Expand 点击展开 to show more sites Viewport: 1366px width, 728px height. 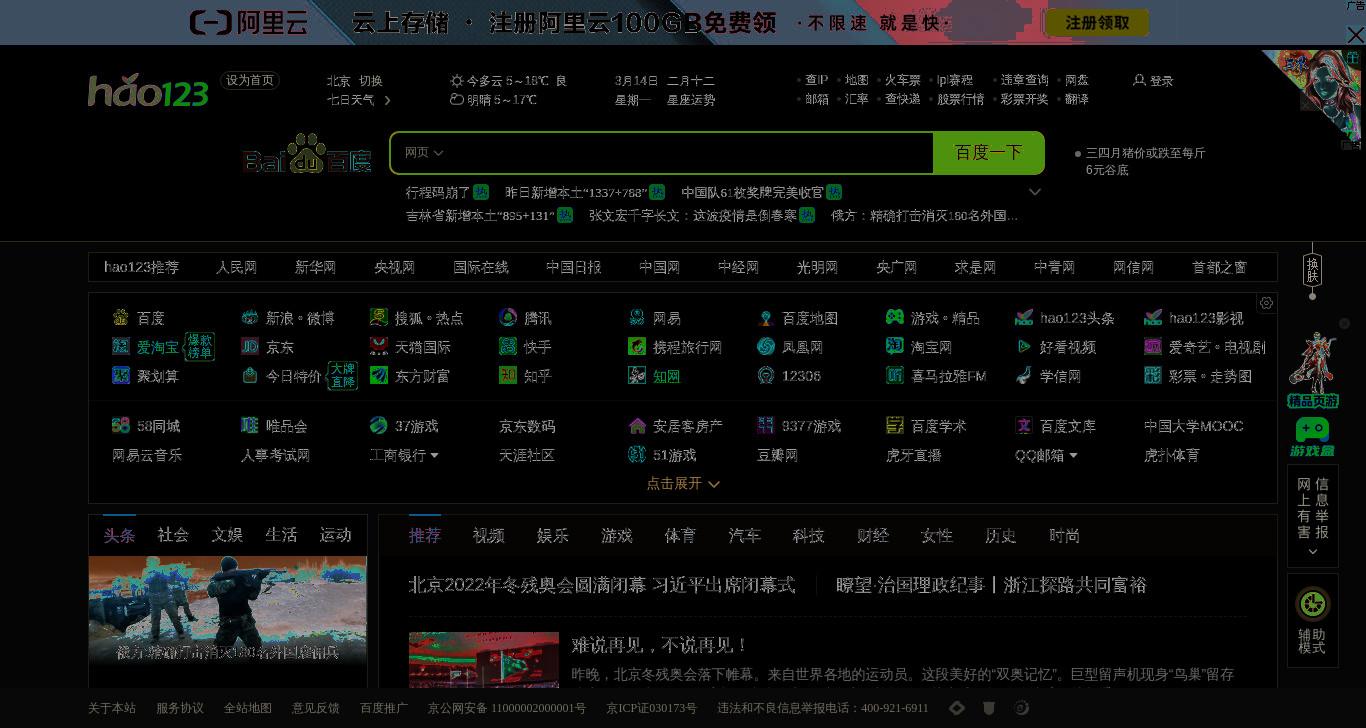(x=683, y=483)
